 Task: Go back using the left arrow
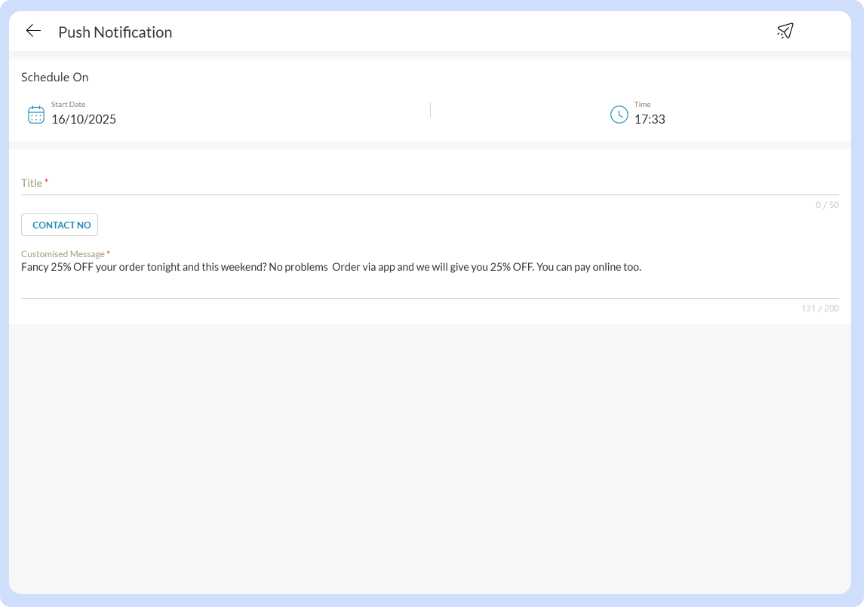coord(33,31)
